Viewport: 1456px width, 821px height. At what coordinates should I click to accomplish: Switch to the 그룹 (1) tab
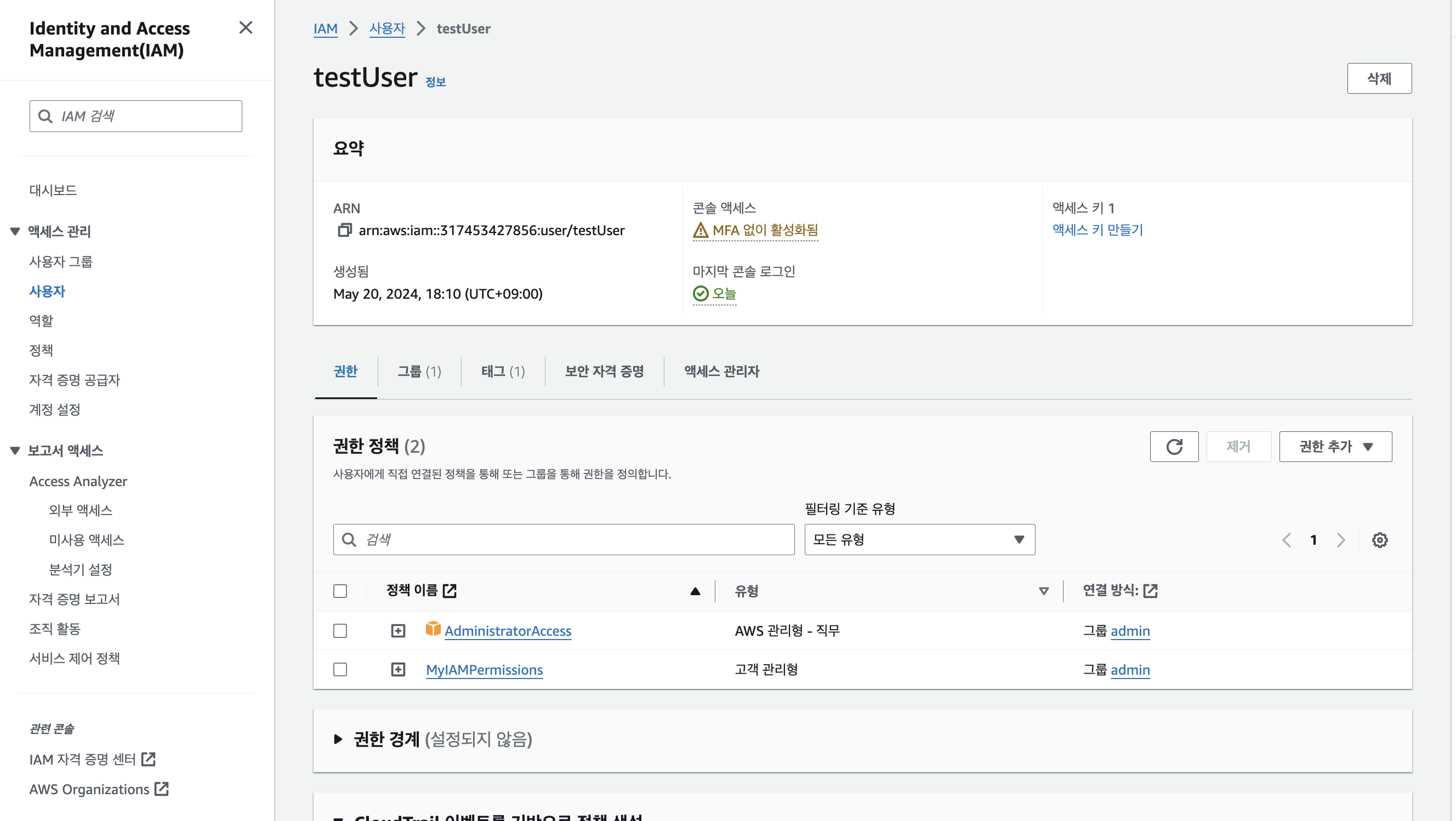(x=419, y=371)
